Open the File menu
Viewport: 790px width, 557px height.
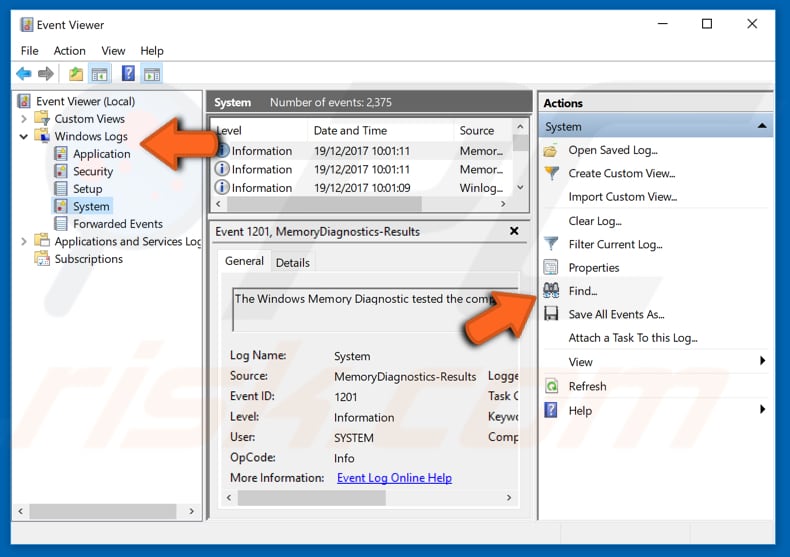pyautogui.click(x=29, y=51)
